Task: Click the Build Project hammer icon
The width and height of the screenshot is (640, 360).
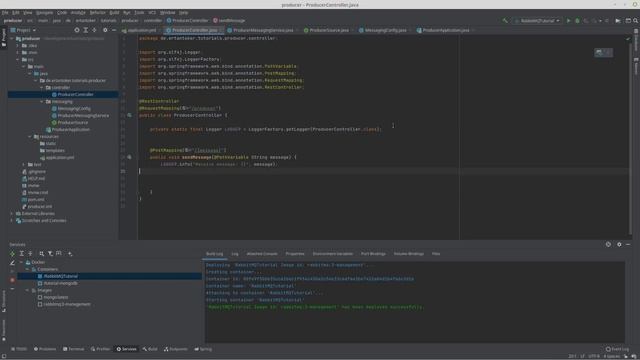Action: point(505,20)
